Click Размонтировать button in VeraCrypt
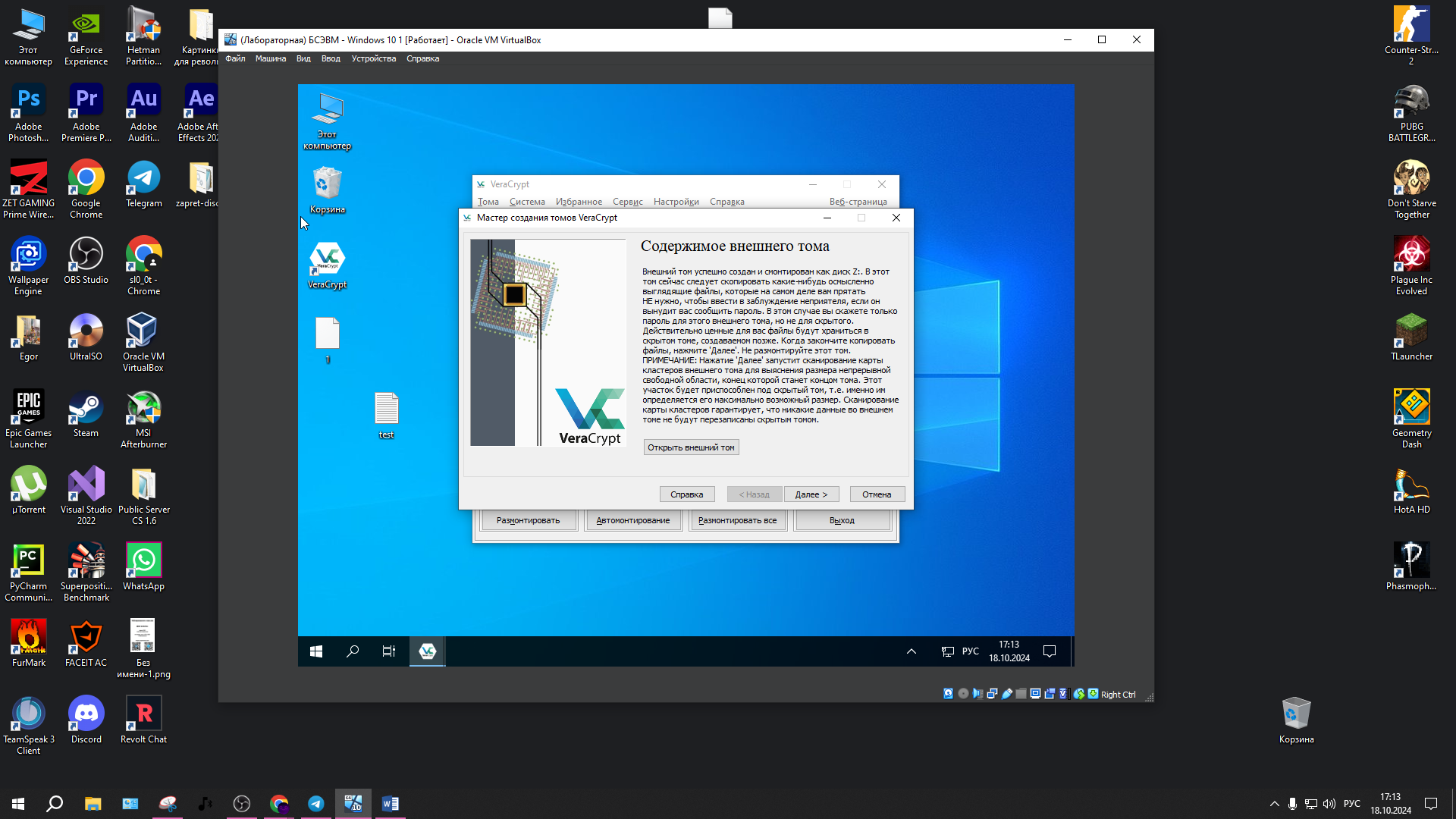1456x819 pixels. click(x=529, y=520)
